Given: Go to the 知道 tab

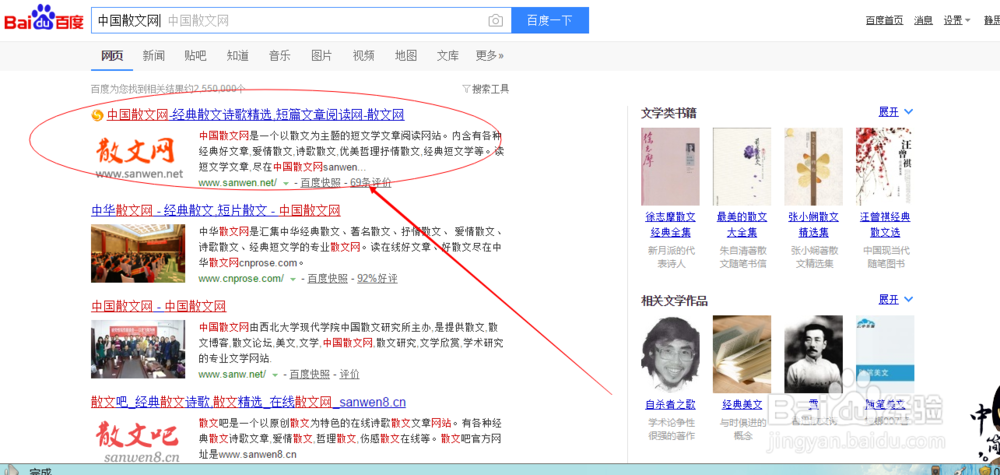Looking at the screenshot, I should pyautogui.click(x=237, y=55).
